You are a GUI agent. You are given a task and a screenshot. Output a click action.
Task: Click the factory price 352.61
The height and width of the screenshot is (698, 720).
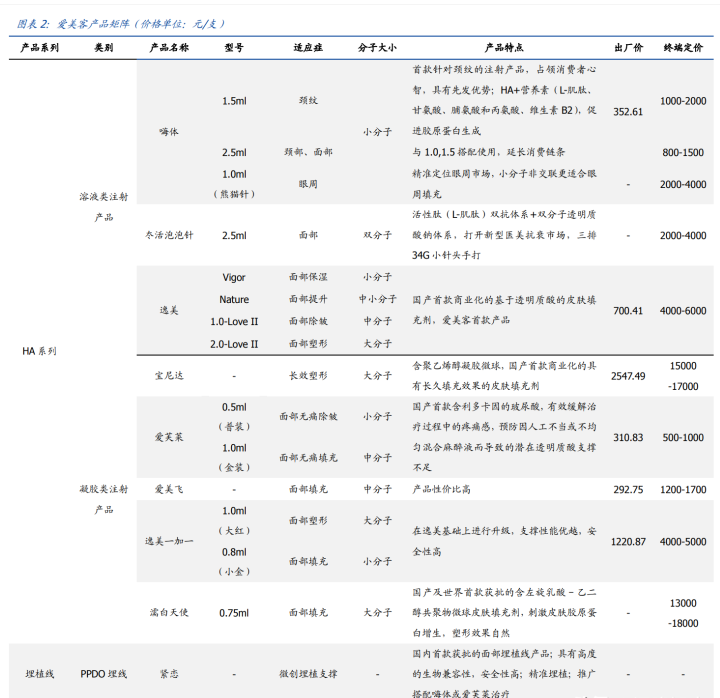pos(628,112)
